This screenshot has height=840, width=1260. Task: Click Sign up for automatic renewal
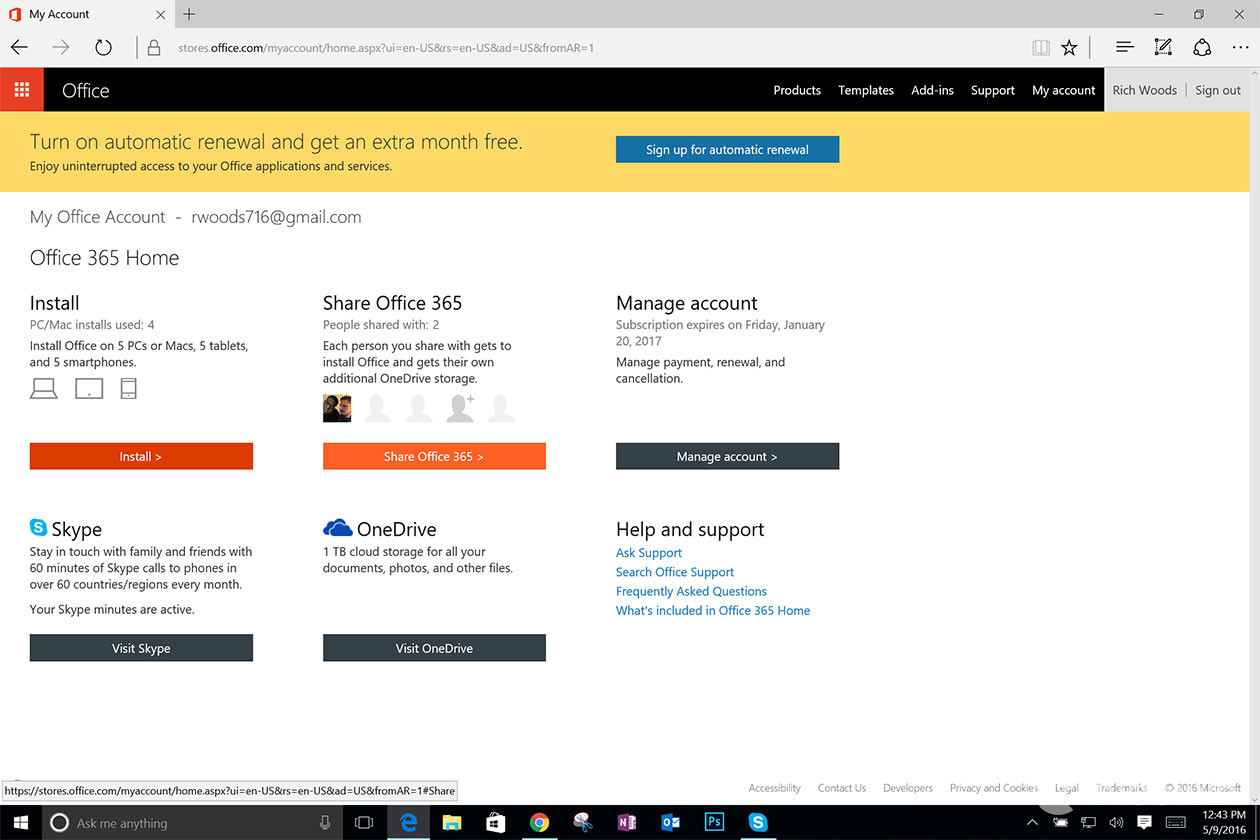click(x=727, y=148)
